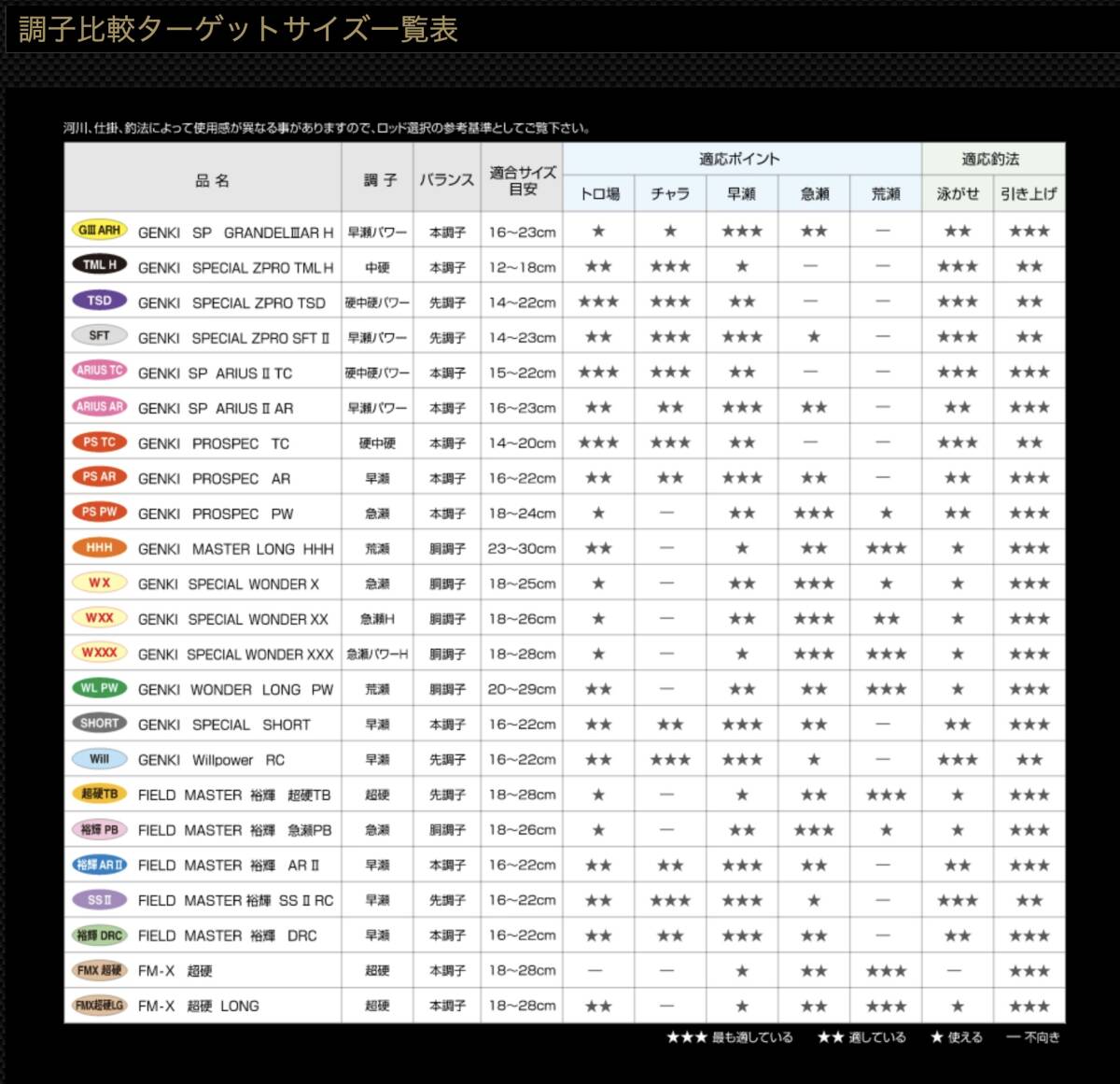1120x1084 pixels.
Task: Click the tan FMX超硬LG badge
Action: click(x=100, y=1005)
